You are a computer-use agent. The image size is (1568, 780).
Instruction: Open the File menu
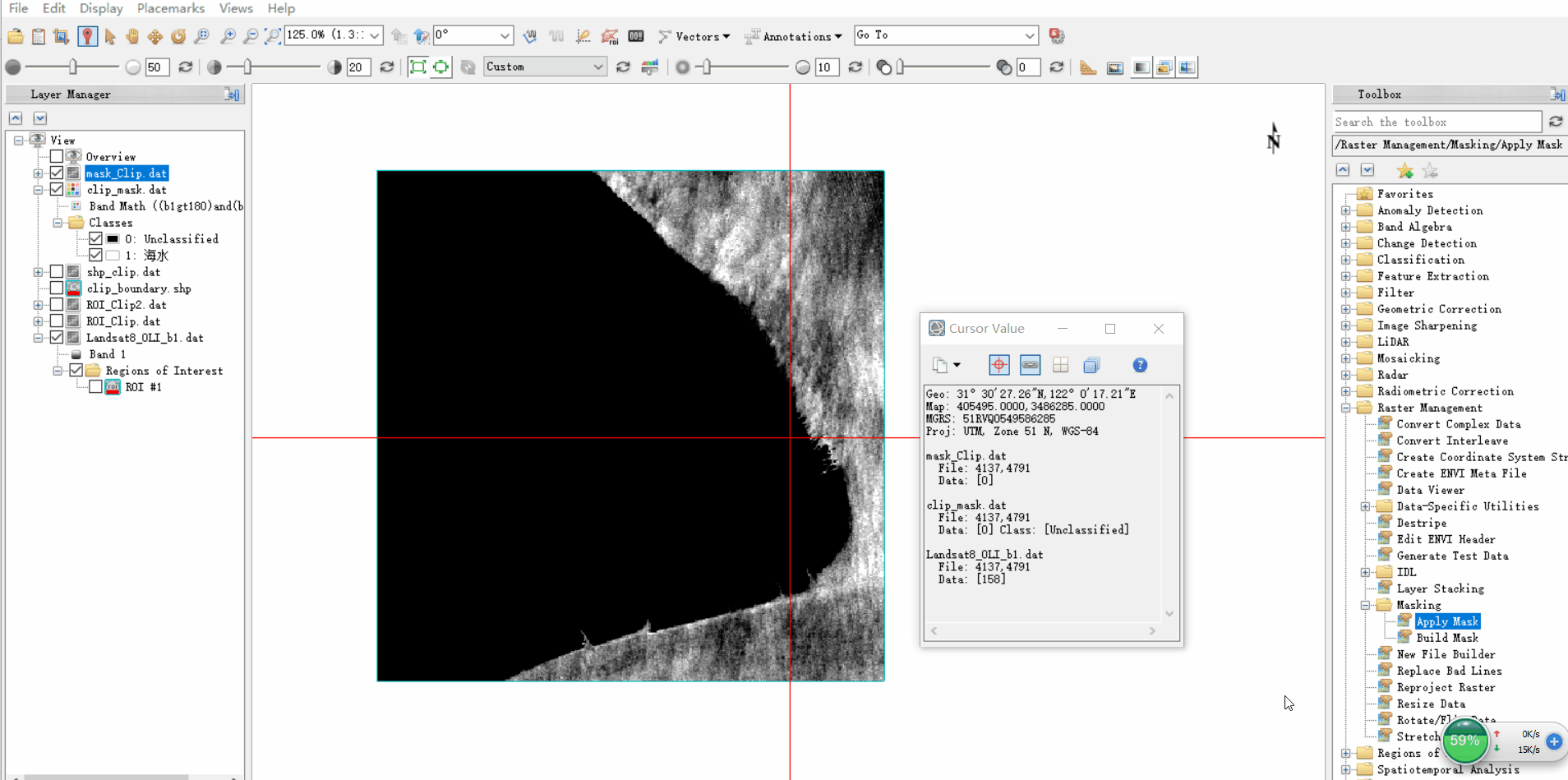click(18, 8)
